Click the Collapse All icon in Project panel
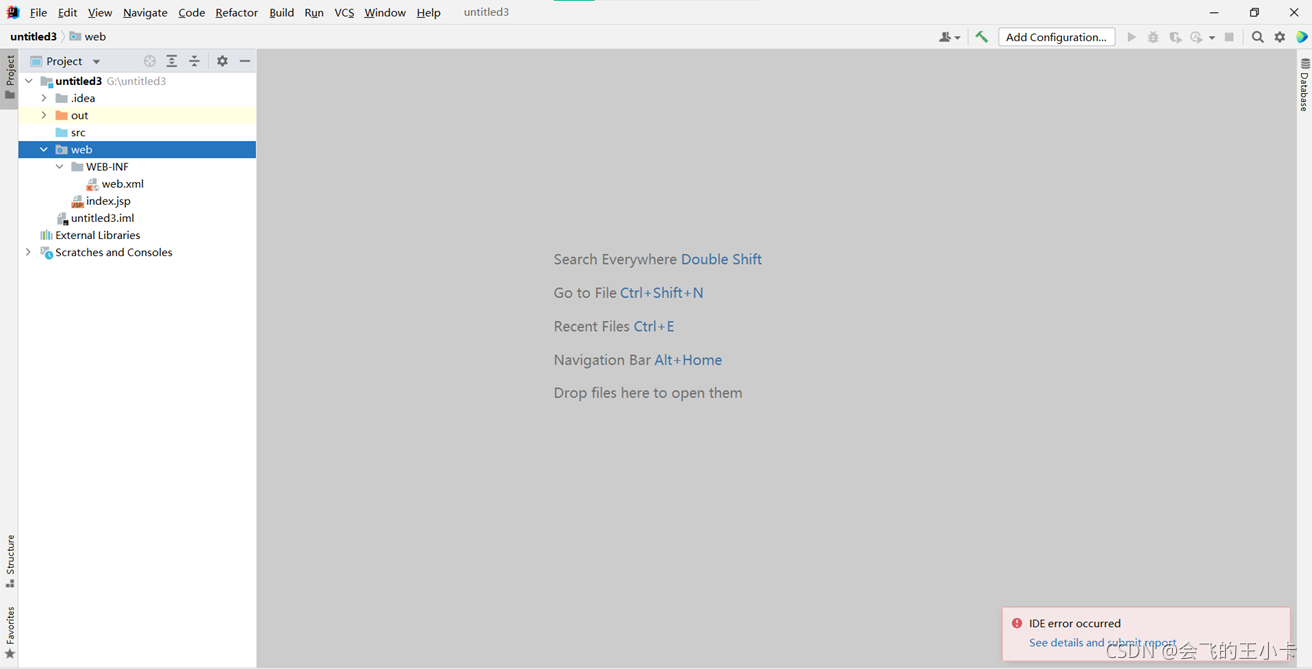The width and height of the screenshot is (1312, 669). point(194,61)
